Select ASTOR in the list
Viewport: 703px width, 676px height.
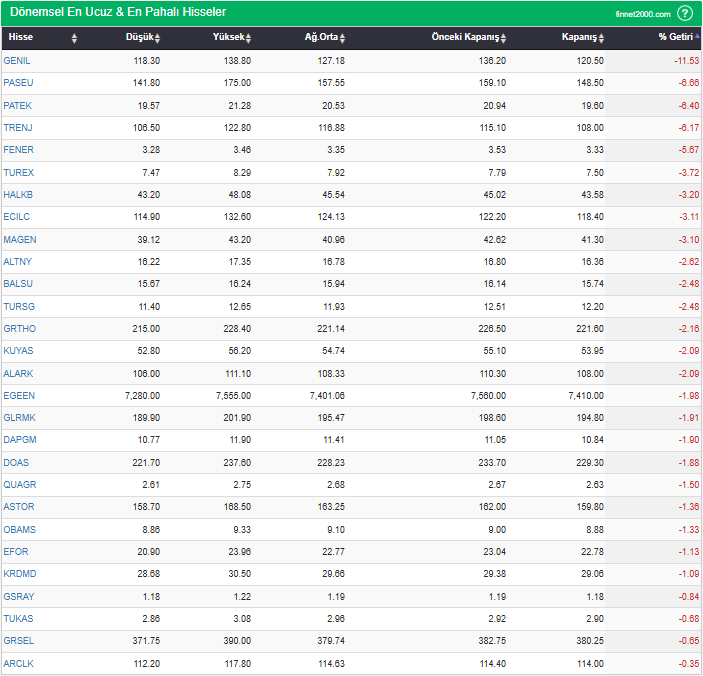[19, 507]
